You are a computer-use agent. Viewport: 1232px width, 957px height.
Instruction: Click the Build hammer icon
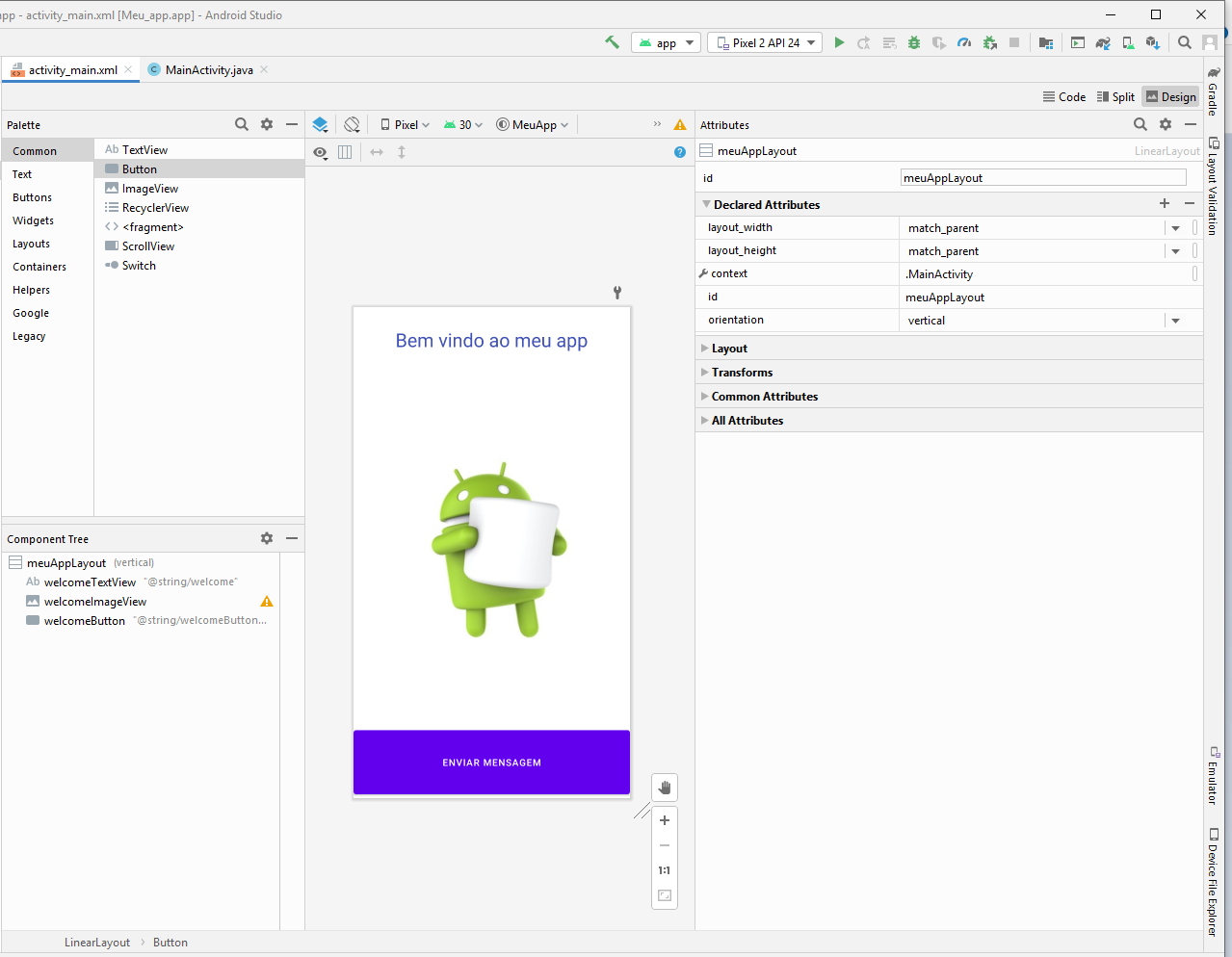pos(612,42)
